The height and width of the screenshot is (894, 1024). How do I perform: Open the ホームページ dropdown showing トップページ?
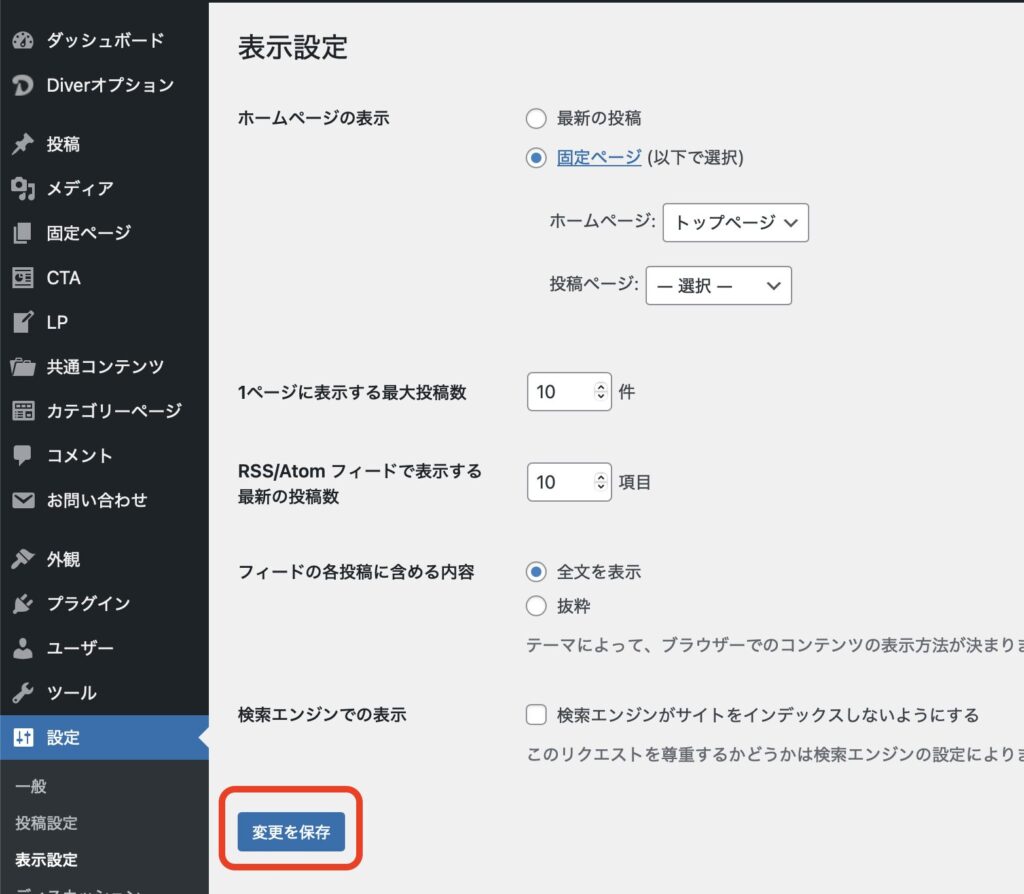tap(735, 223)
